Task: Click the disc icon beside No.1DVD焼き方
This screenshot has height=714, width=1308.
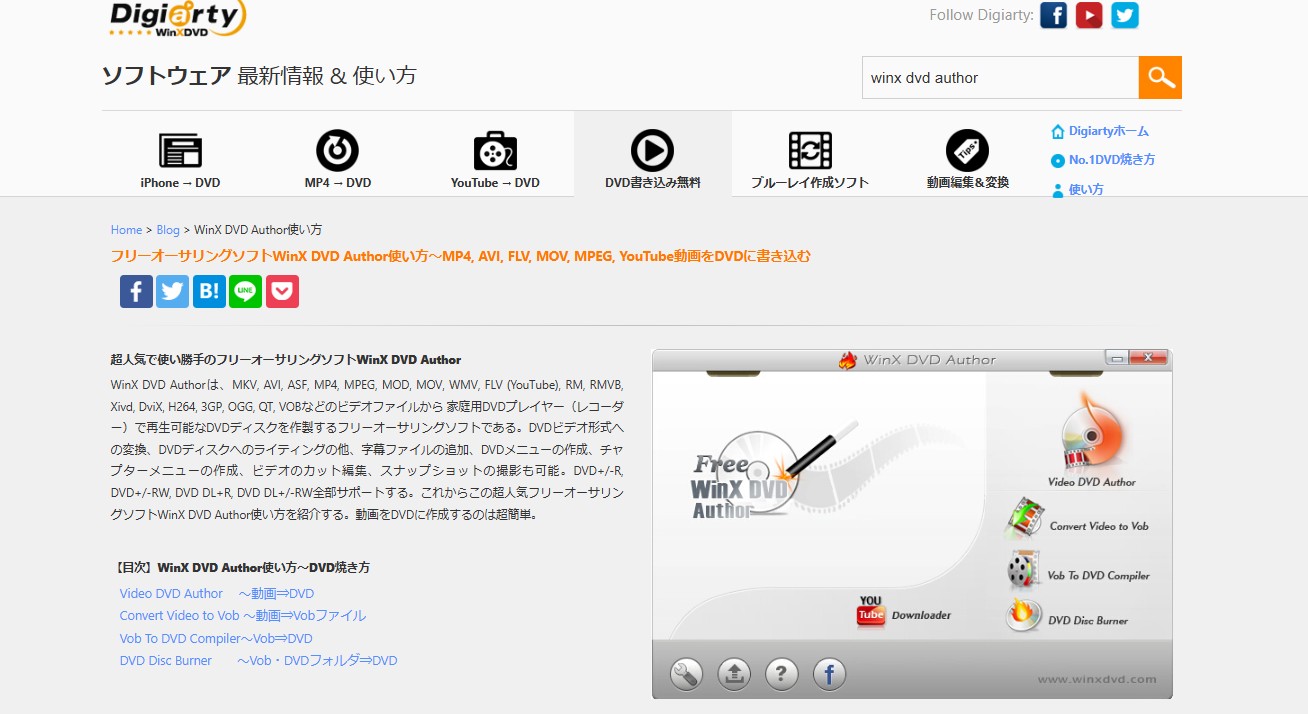Action: (x=1058, y=160)
